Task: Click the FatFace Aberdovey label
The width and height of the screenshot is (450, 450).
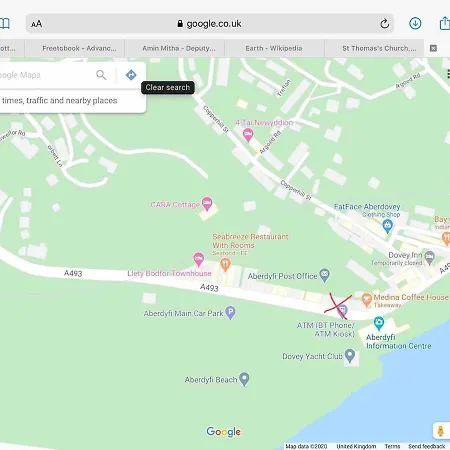Action: 367,207
